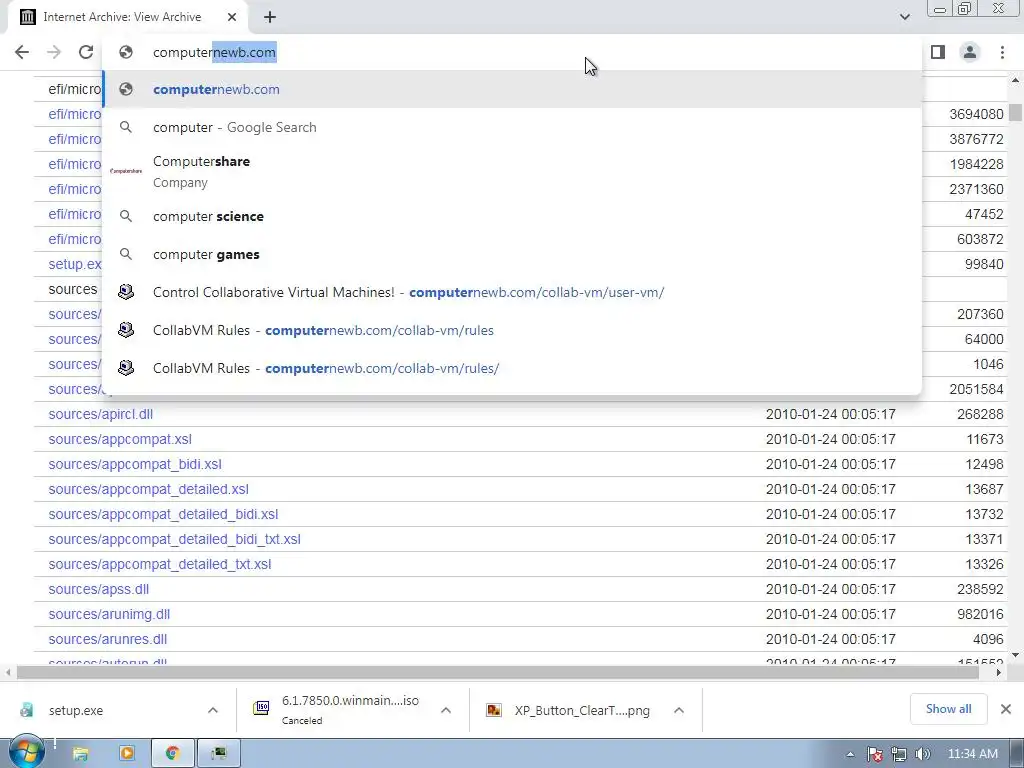Image resolution: width=1024 pixels, height=768 pixels.
Task: Click the network tray icon
Action: coord(899,754)
